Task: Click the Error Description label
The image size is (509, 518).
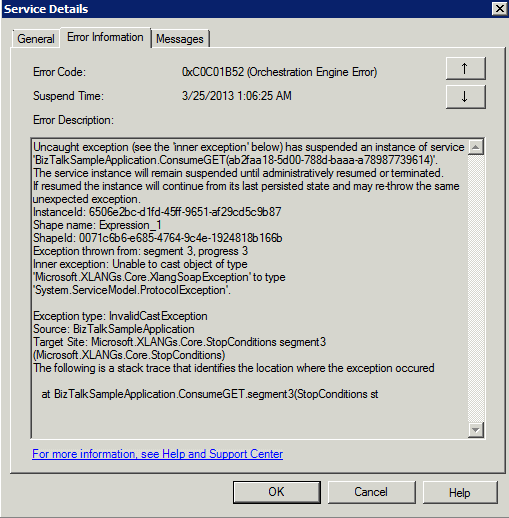Action: pyautogui.click(x=73, y=120)
